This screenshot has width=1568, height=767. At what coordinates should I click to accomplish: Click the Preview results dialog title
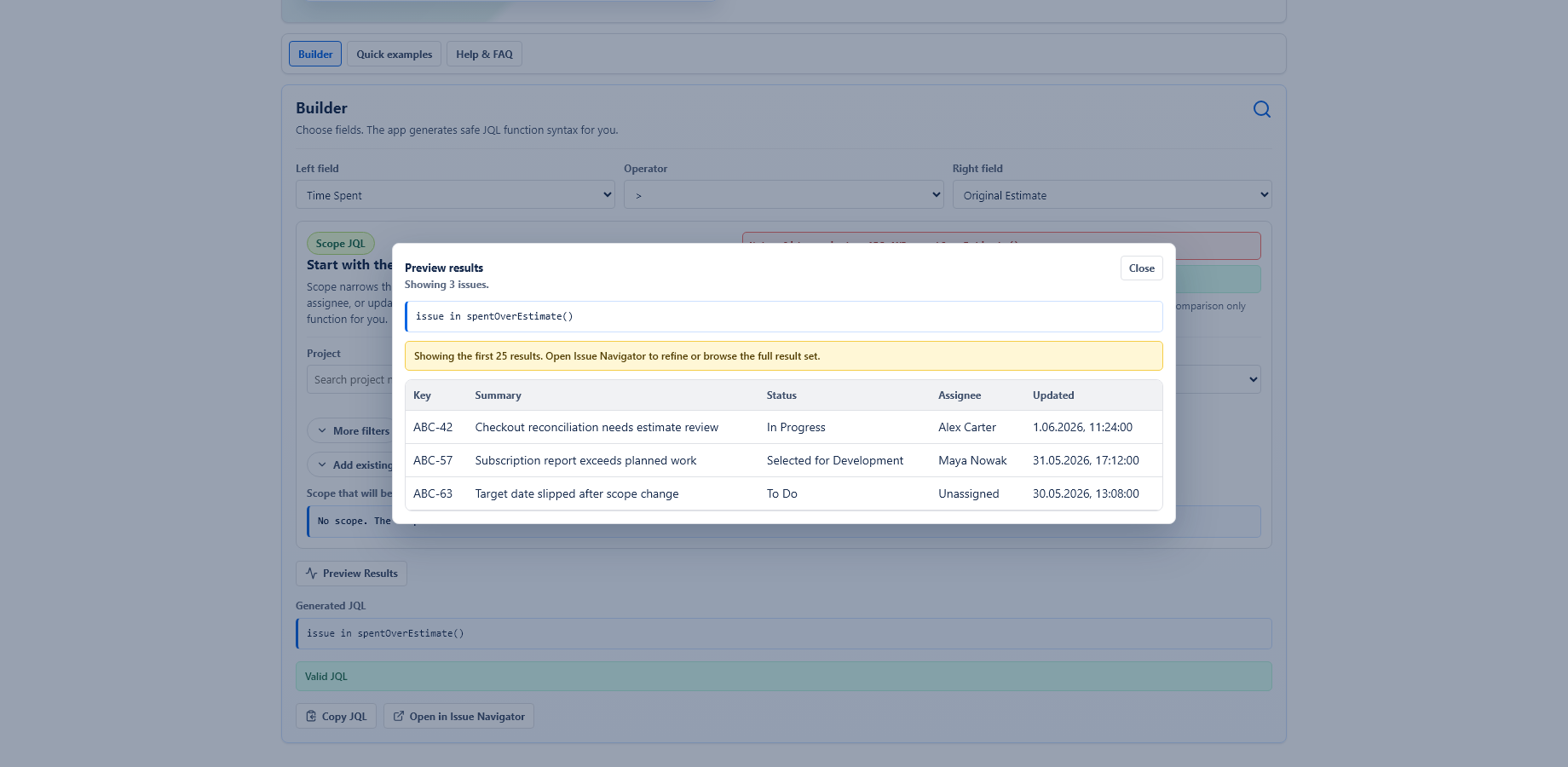(x=444, y=268)
